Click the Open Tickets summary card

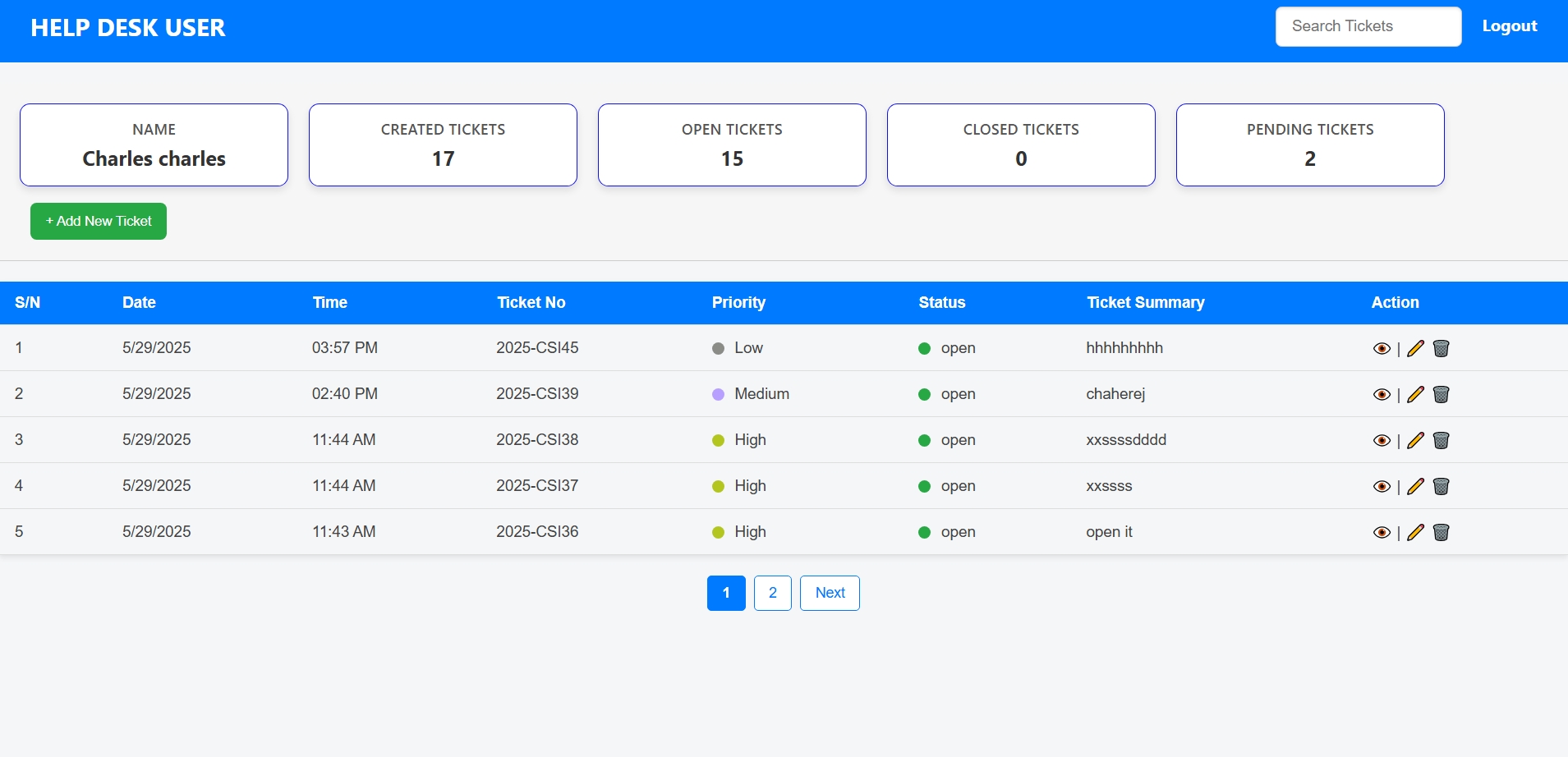coord(732,145)
